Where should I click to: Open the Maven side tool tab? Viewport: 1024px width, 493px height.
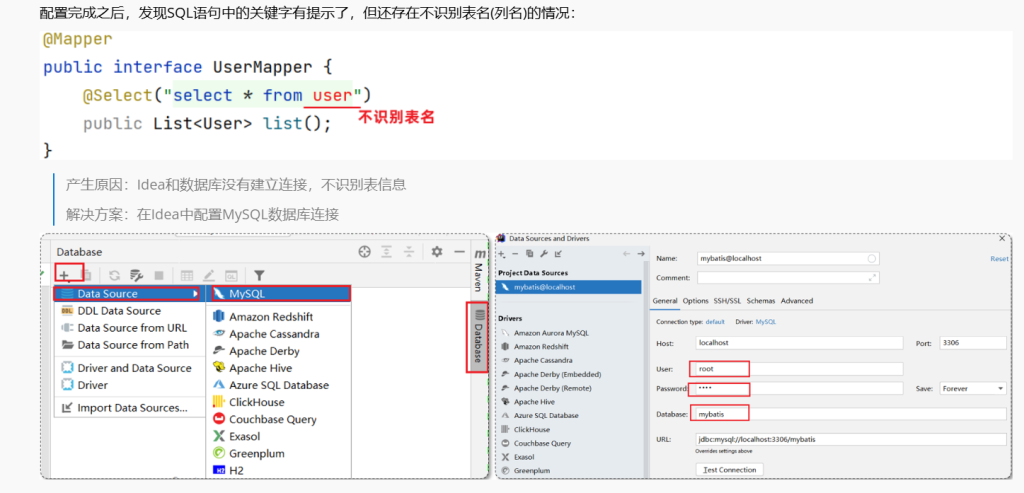coord(479,269)
